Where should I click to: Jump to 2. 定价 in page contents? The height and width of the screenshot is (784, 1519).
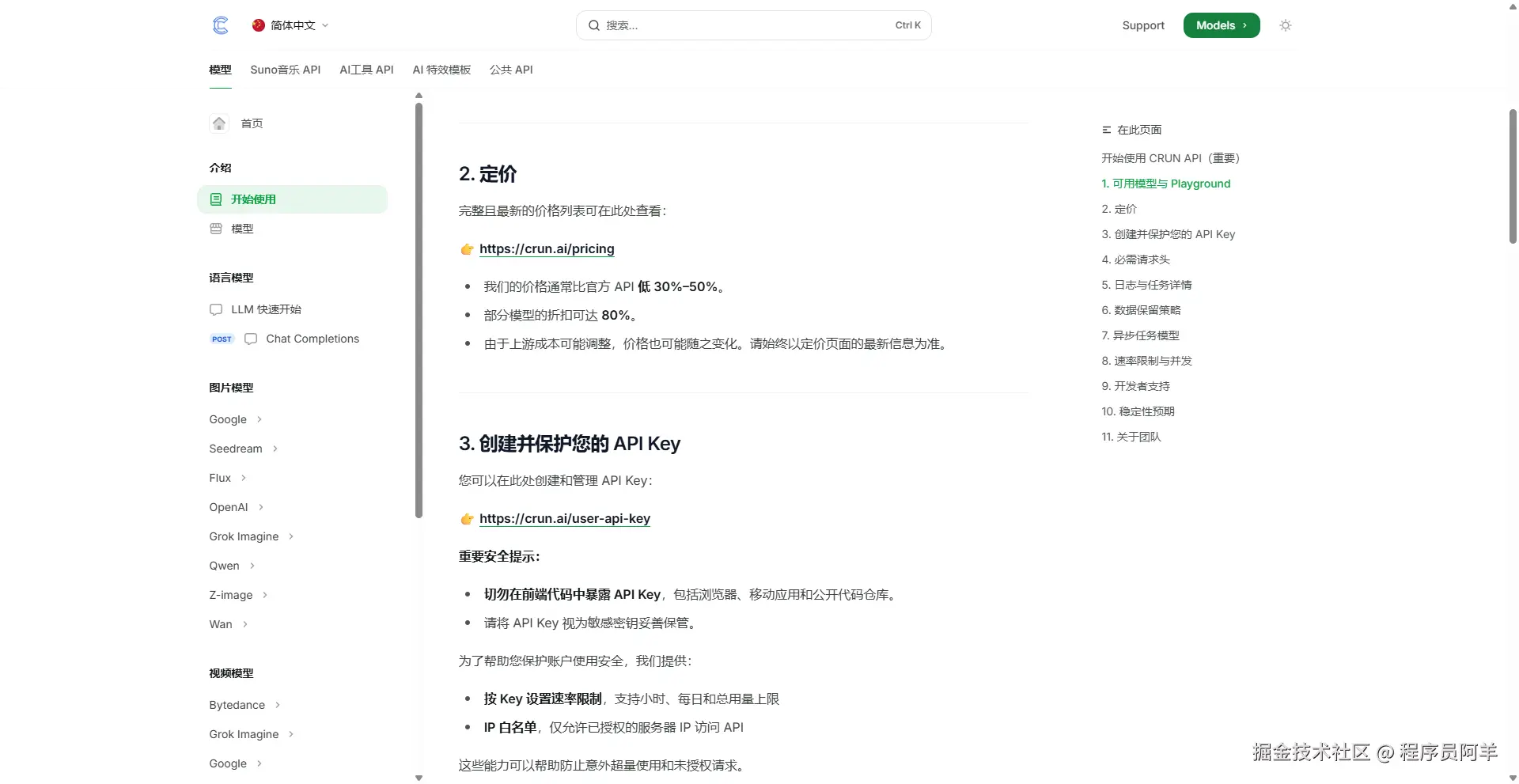(x=1119, y=209)
